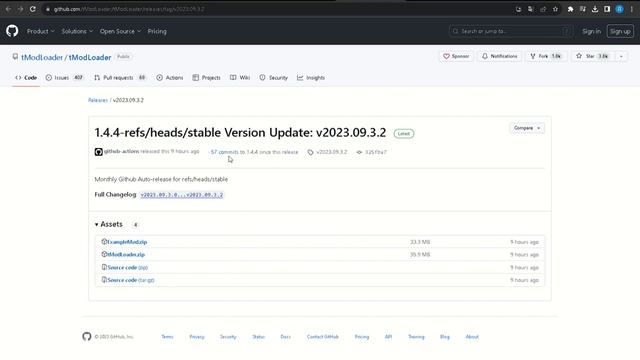Open the tModLoader repository name link
This screenshot has width=640, height=360.
pyautogui.click(x=90, y=57)
